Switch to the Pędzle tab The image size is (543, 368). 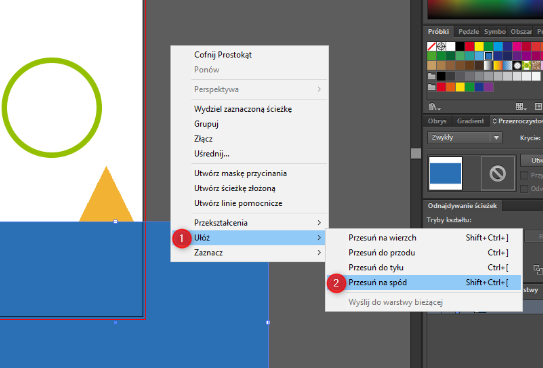point(468,32)
